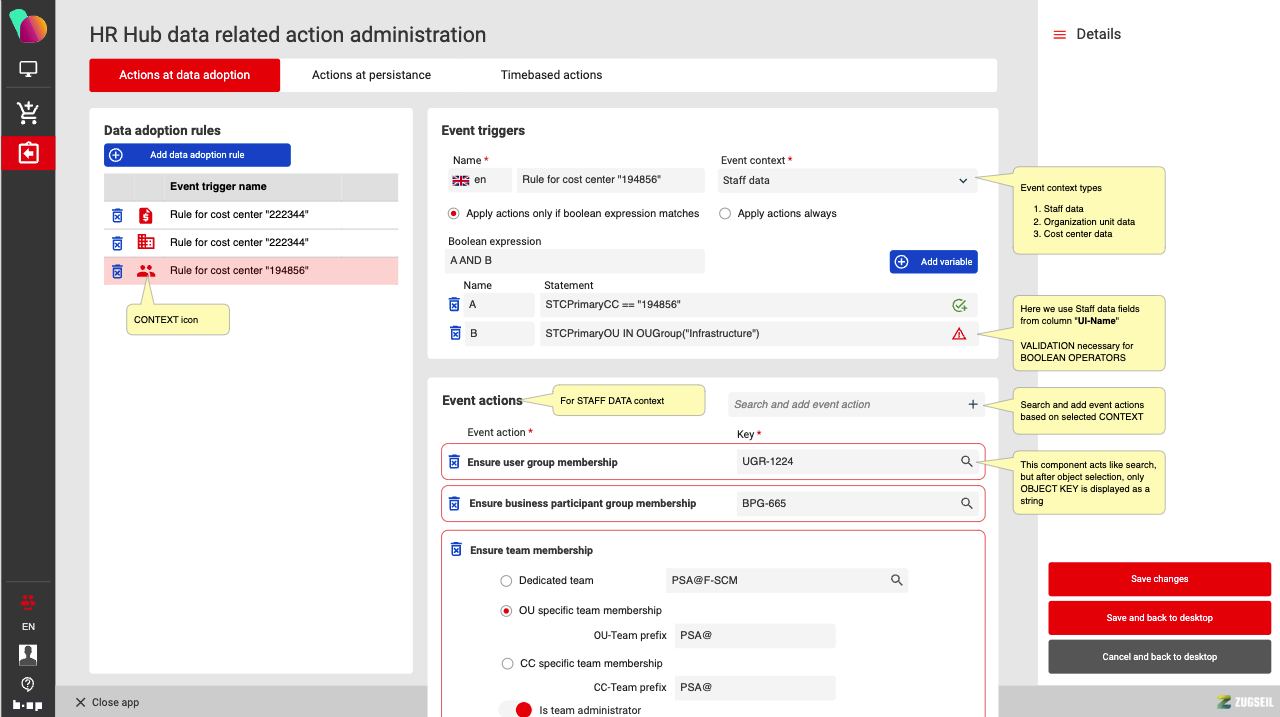This screenshot has width=1280, height=717.
Task: Open the help icon in sidebar
Action: (x=28, y=684)
